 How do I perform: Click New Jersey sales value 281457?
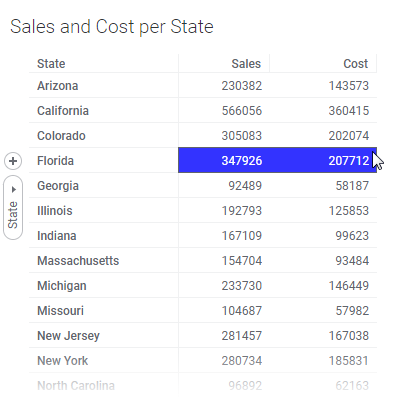(x=242, y=336)
